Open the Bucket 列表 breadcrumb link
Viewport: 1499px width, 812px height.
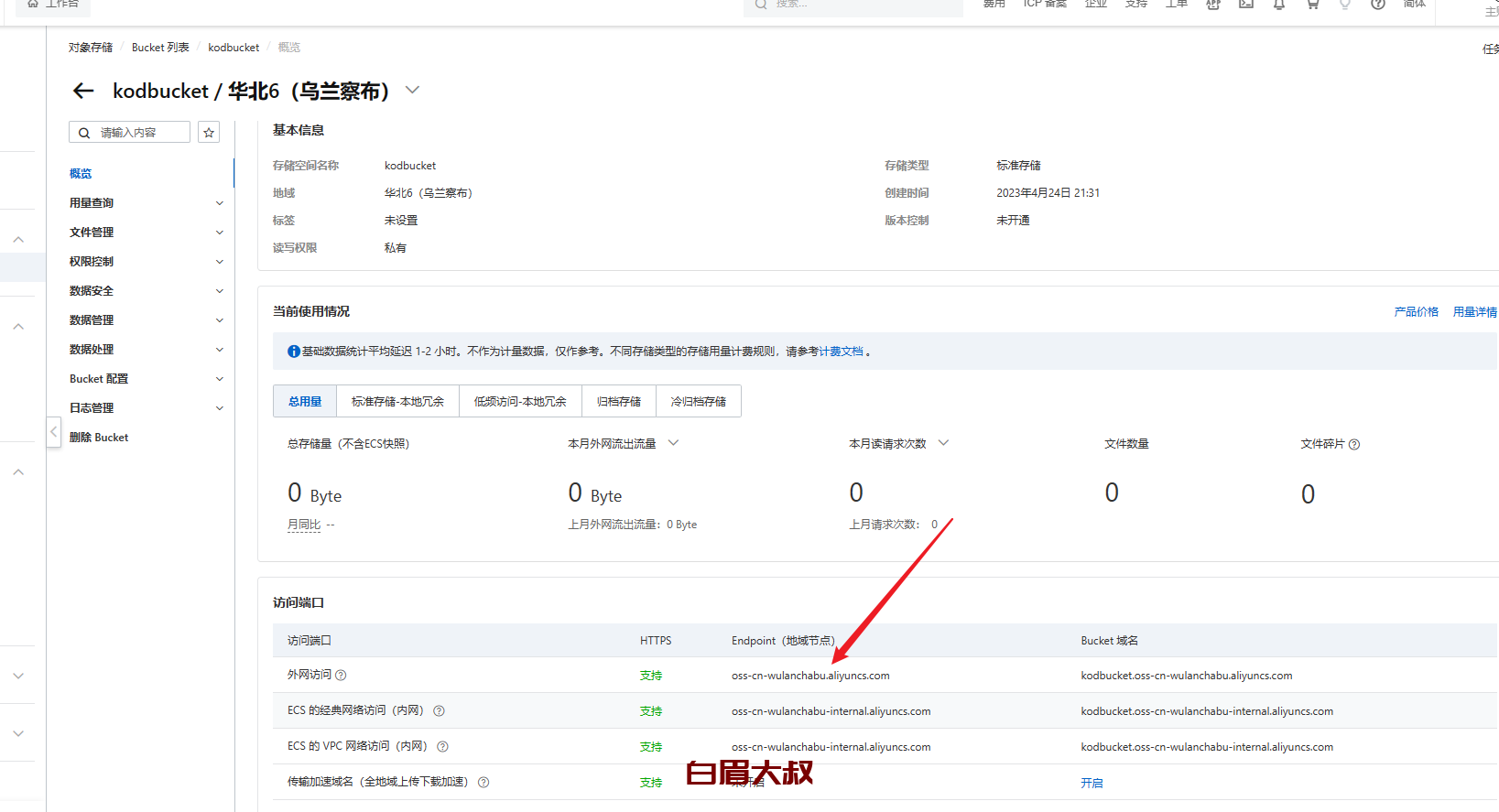pos(160,48)
